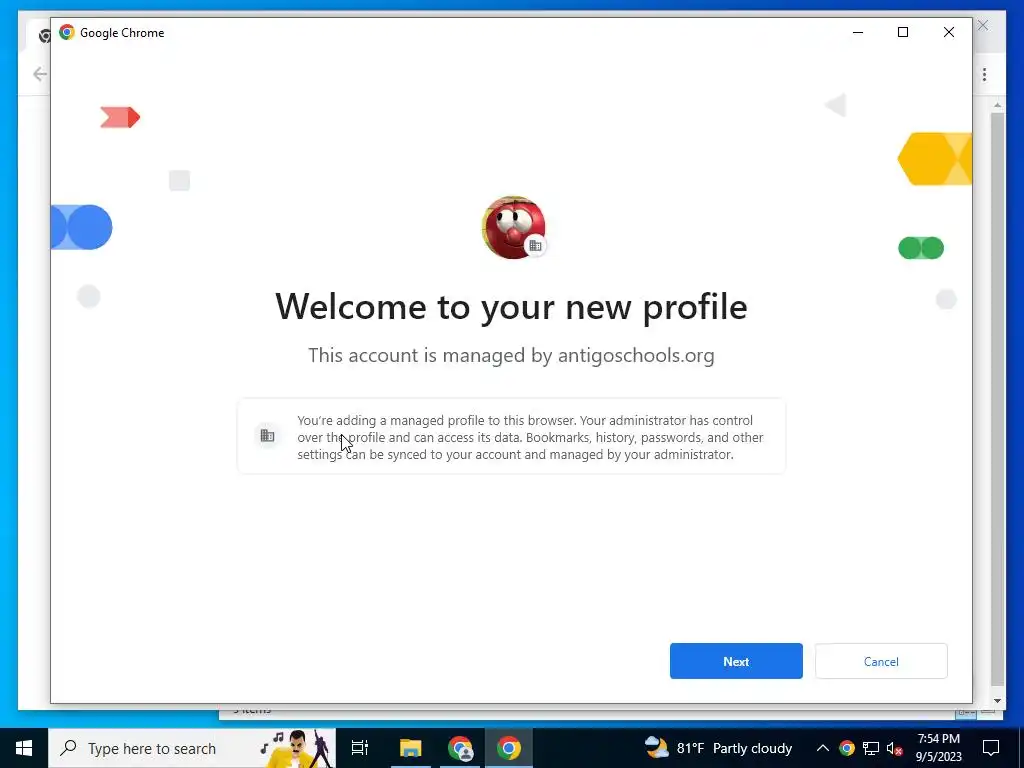Click the building icon beside the managed profile notice
Viewport: 1024px width, 768px height.
pyautogui.click(x=267, y=436)
